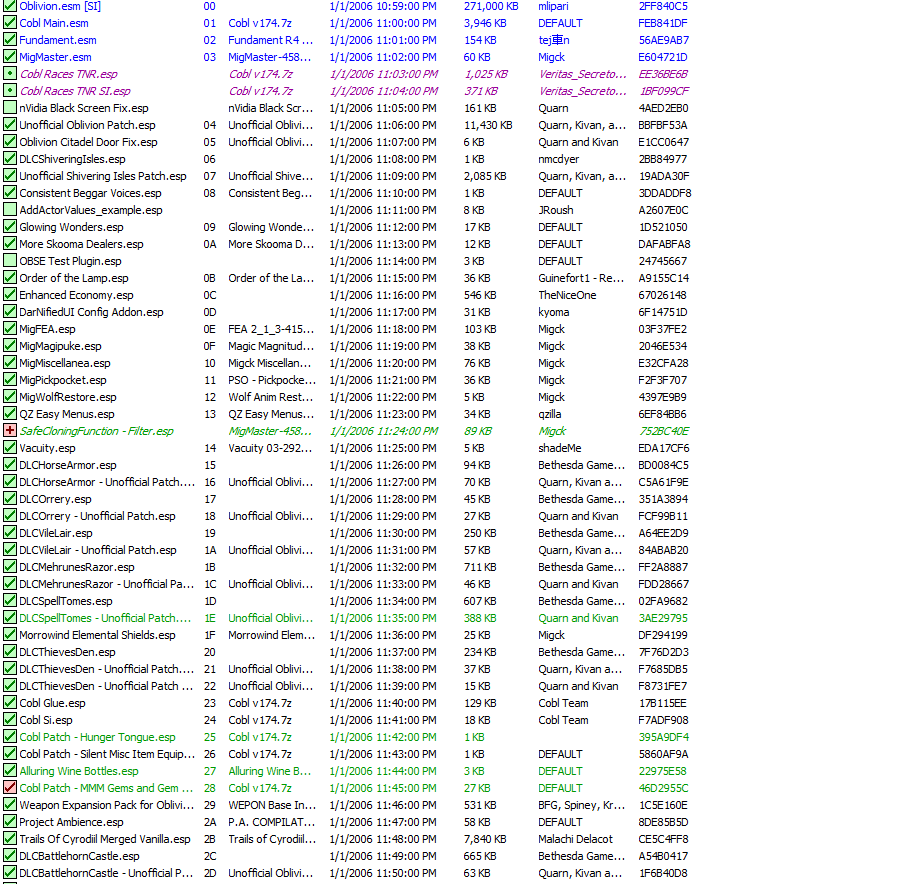Image resolution: width=909 pixels, height=884 pixels.
Task: Select the Alluring Wine Bottles.esp file name
Action: coord(79,771)
